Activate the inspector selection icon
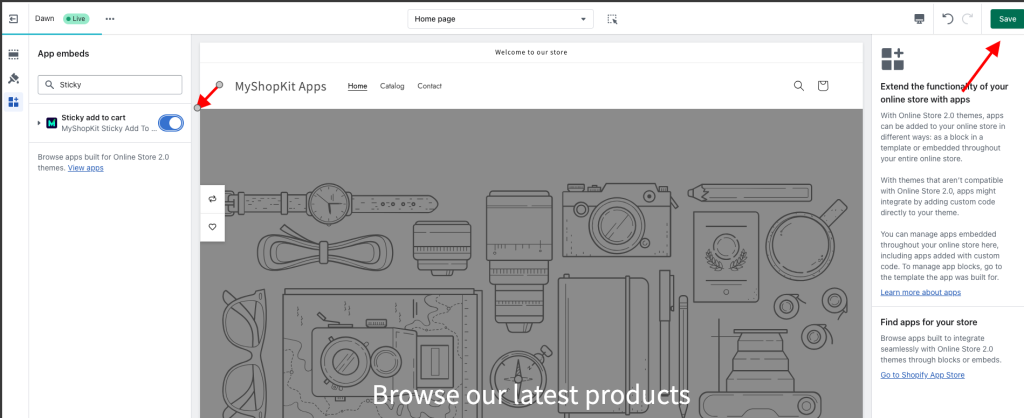The width and height of the screenshot is (1024, 418). (x=612, y=19)
